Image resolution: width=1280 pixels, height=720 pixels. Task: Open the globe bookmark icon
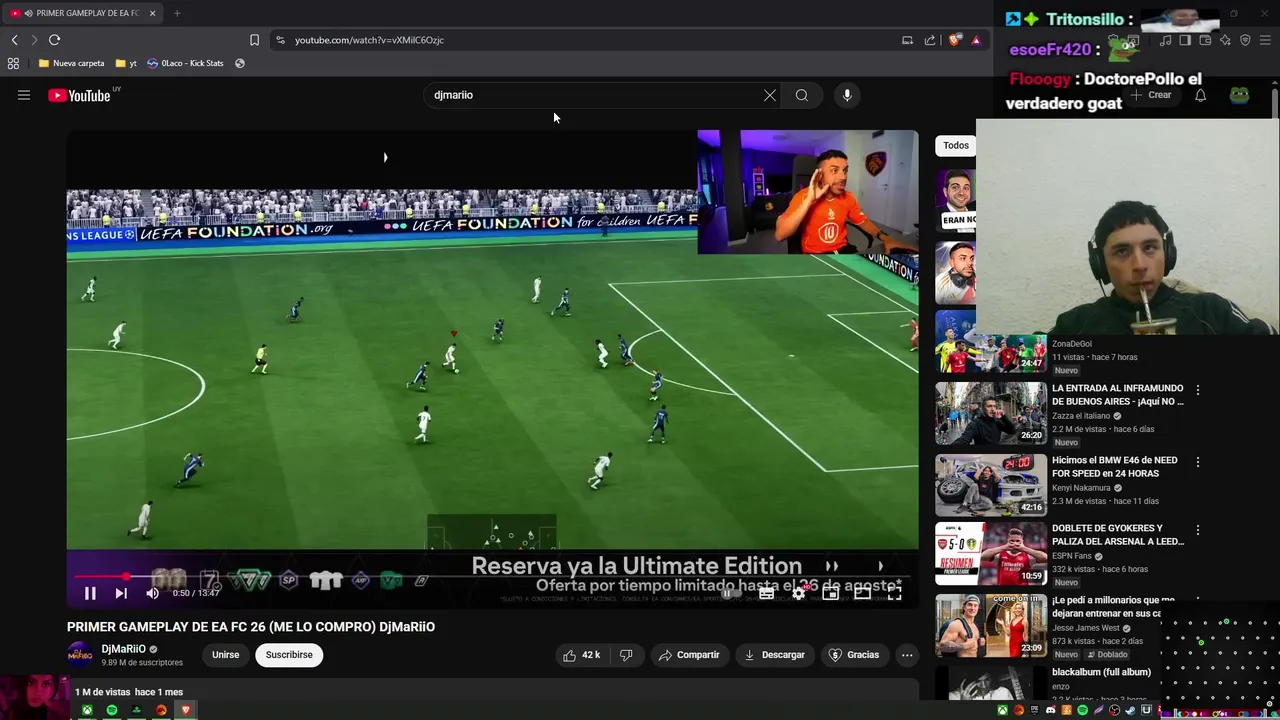click(240, 63)
